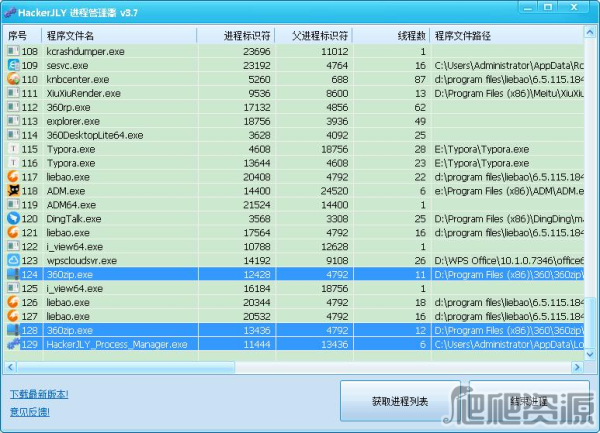Click the HackerJLY title bar app icon
Viewport: 600px width, 433px height.
[x=10, y=13]
